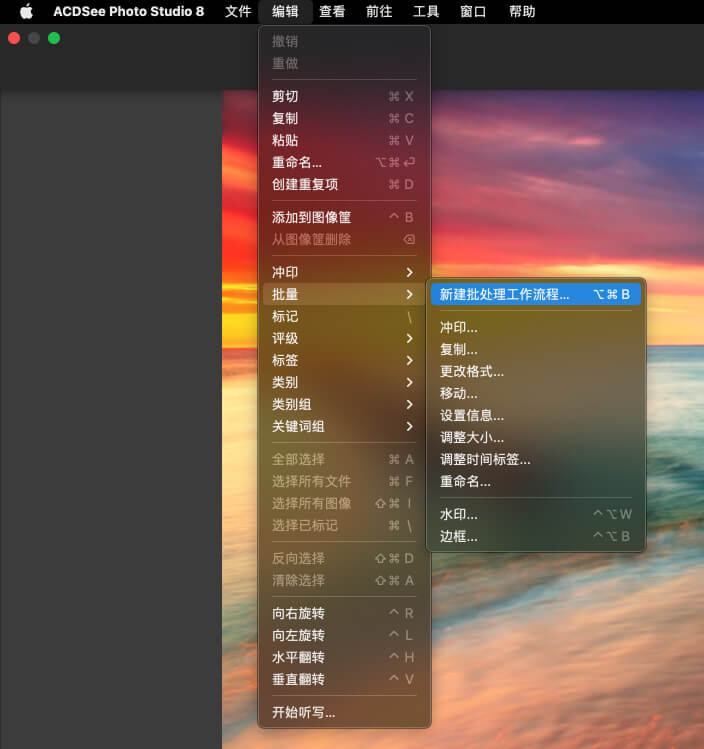Select 重命名... in the edit menu

(x=344, y=162)
